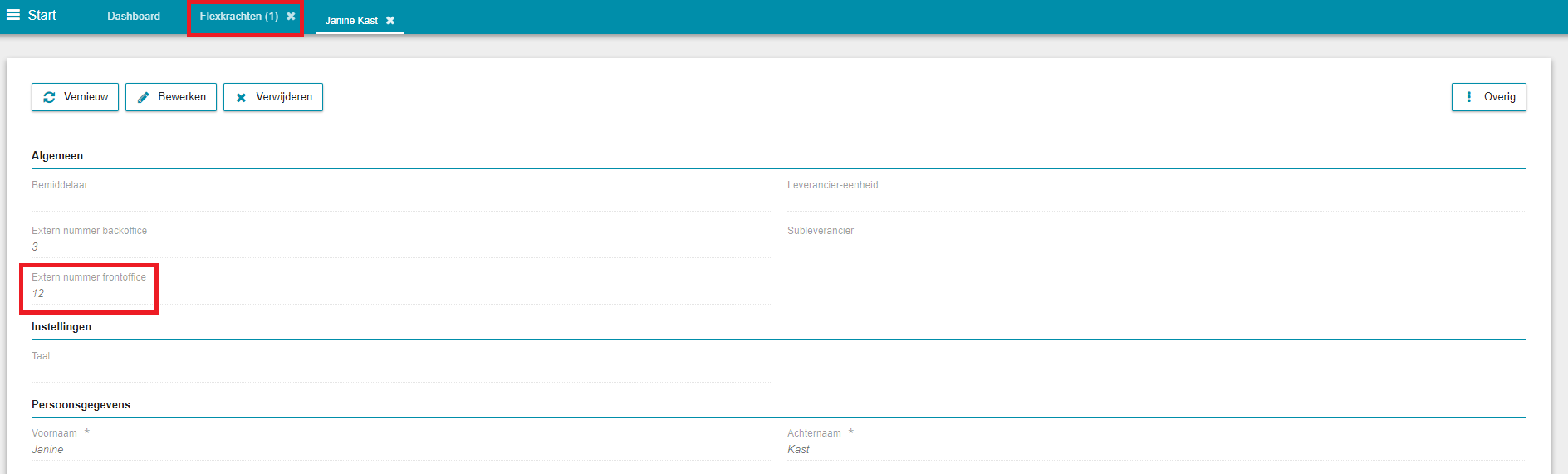Click the three-dot icon beside Overig
Image resolution: width=1568 pixels, height=474 pixels.
(1469, 97)
